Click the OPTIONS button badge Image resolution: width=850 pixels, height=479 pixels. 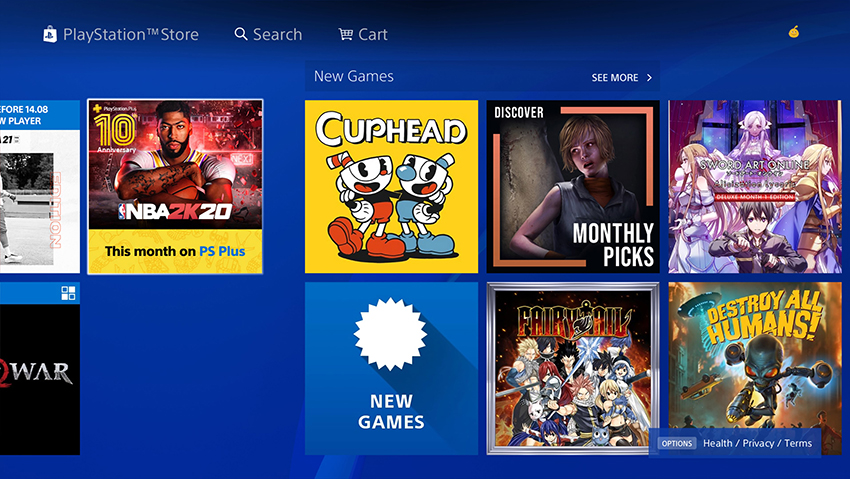(x=677, y=443)
